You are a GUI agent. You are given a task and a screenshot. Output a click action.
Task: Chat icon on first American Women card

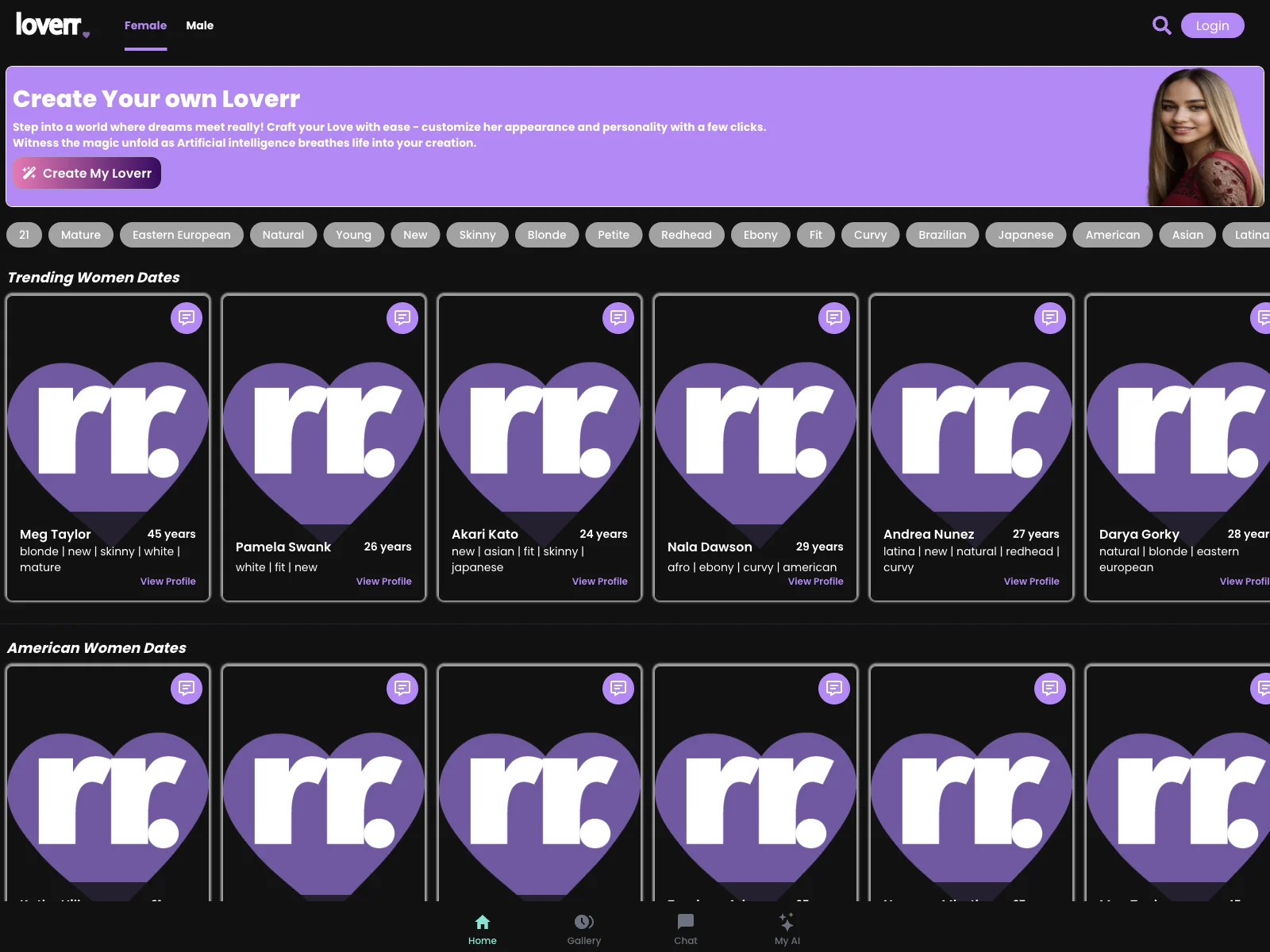point(187,689)
